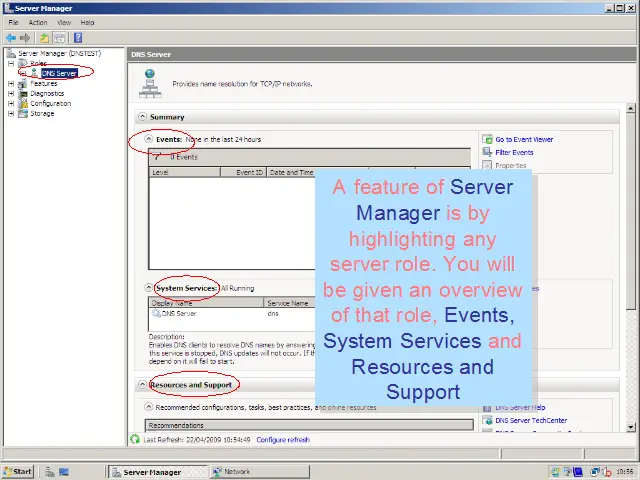Sort by the Service Name column header
640x480 pixels.
point(290,303)
